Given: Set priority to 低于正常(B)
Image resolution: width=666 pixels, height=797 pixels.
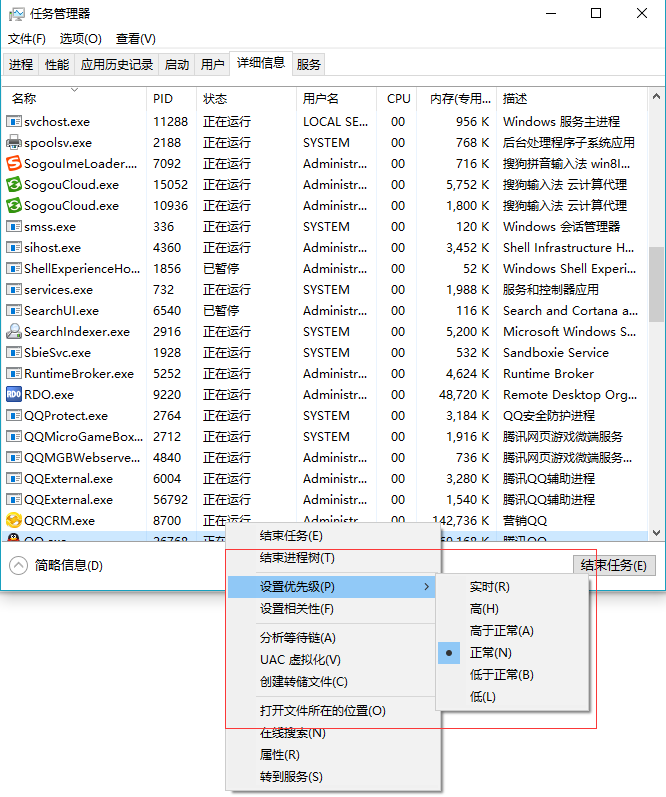Looking at the screenshot, I should tap(512, 675).
